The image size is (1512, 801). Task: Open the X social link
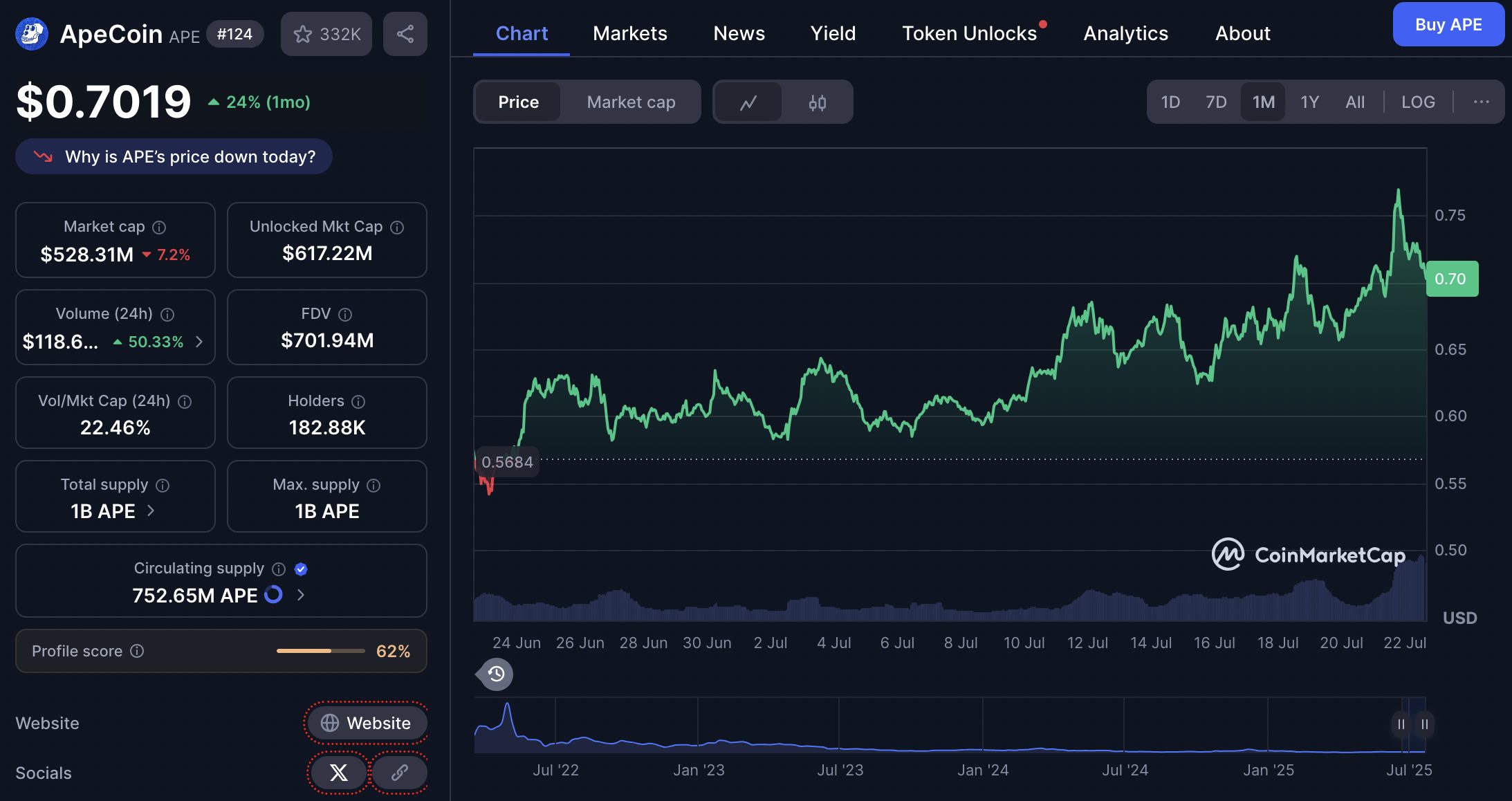(338, 773)
